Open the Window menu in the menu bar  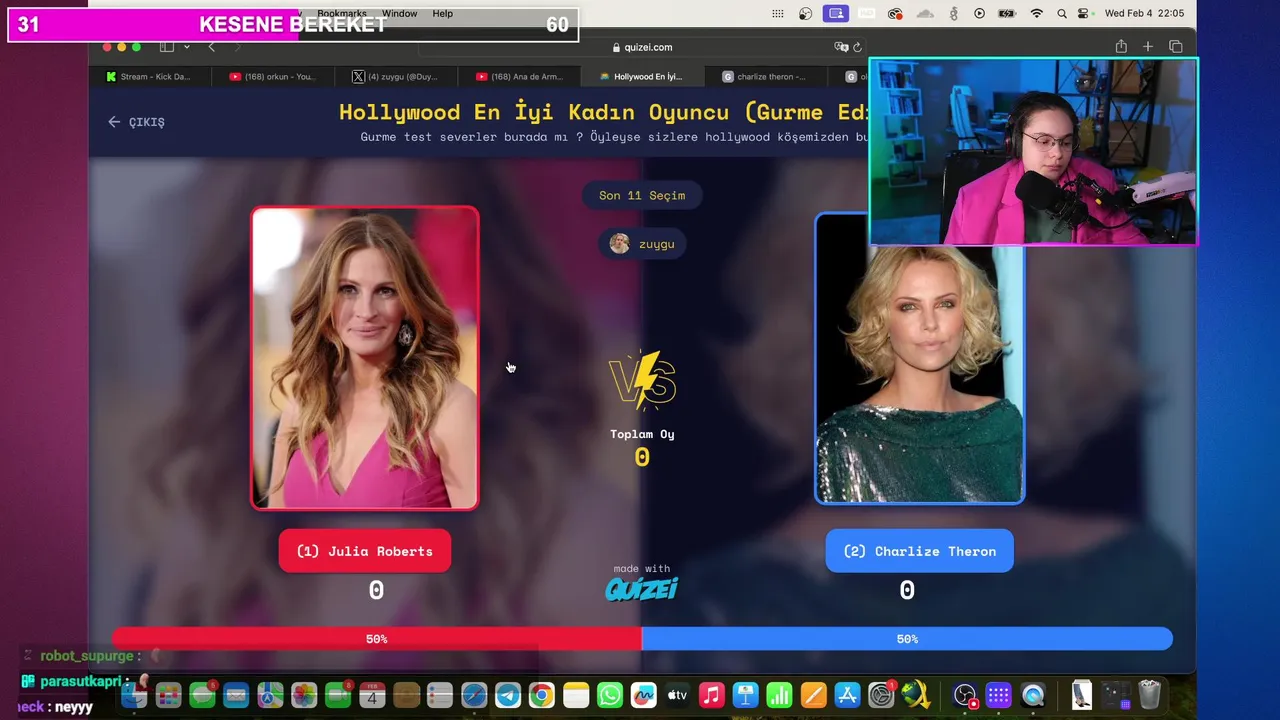tap(399, 13)
